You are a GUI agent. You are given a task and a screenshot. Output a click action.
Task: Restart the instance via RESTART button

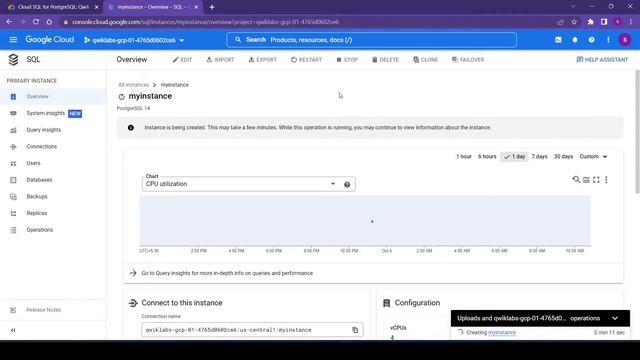(x=306, y=60)
